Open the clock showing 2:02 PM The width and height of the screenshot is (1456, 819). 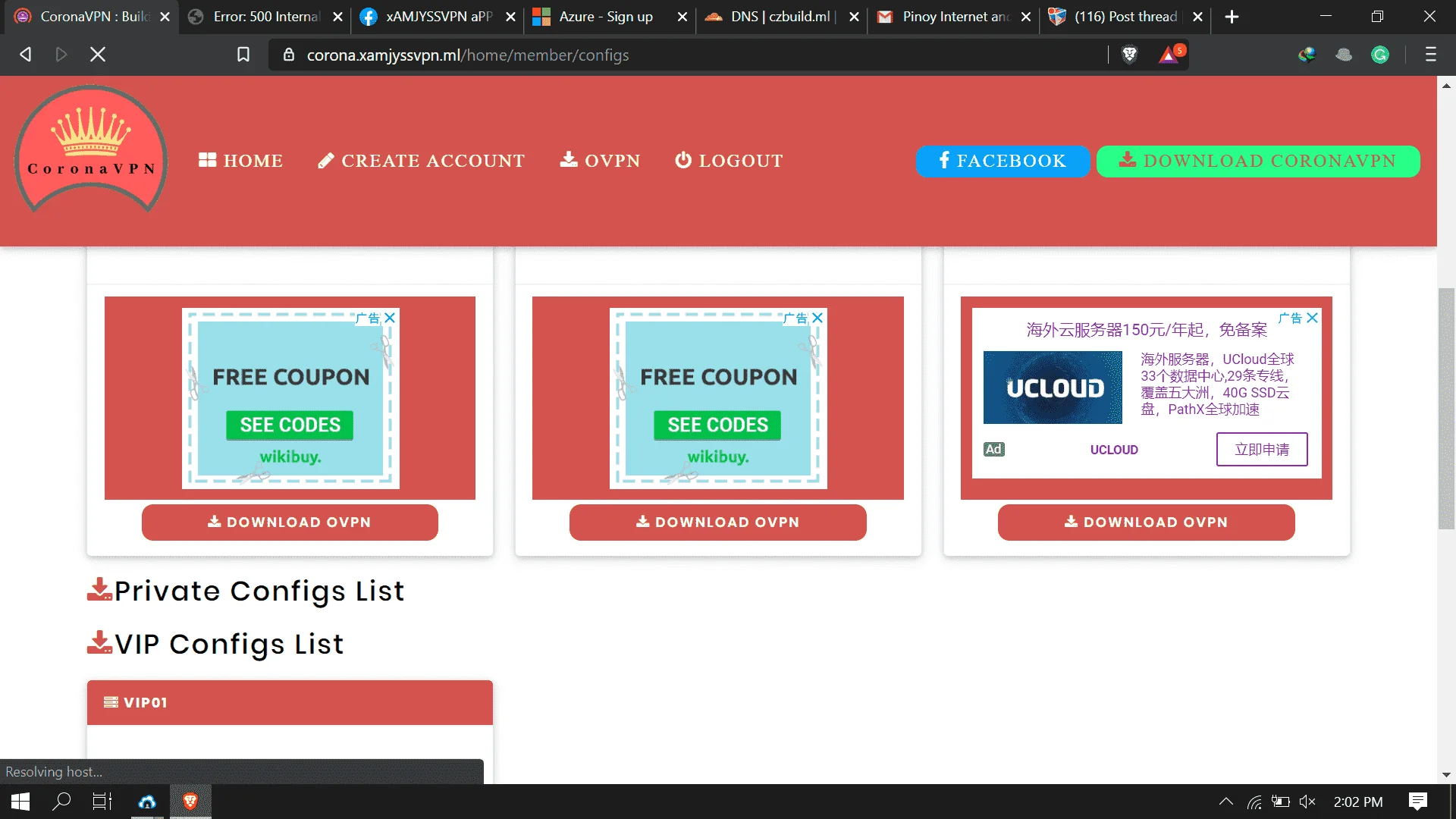pyautogui.click(x=1358, y=802)
